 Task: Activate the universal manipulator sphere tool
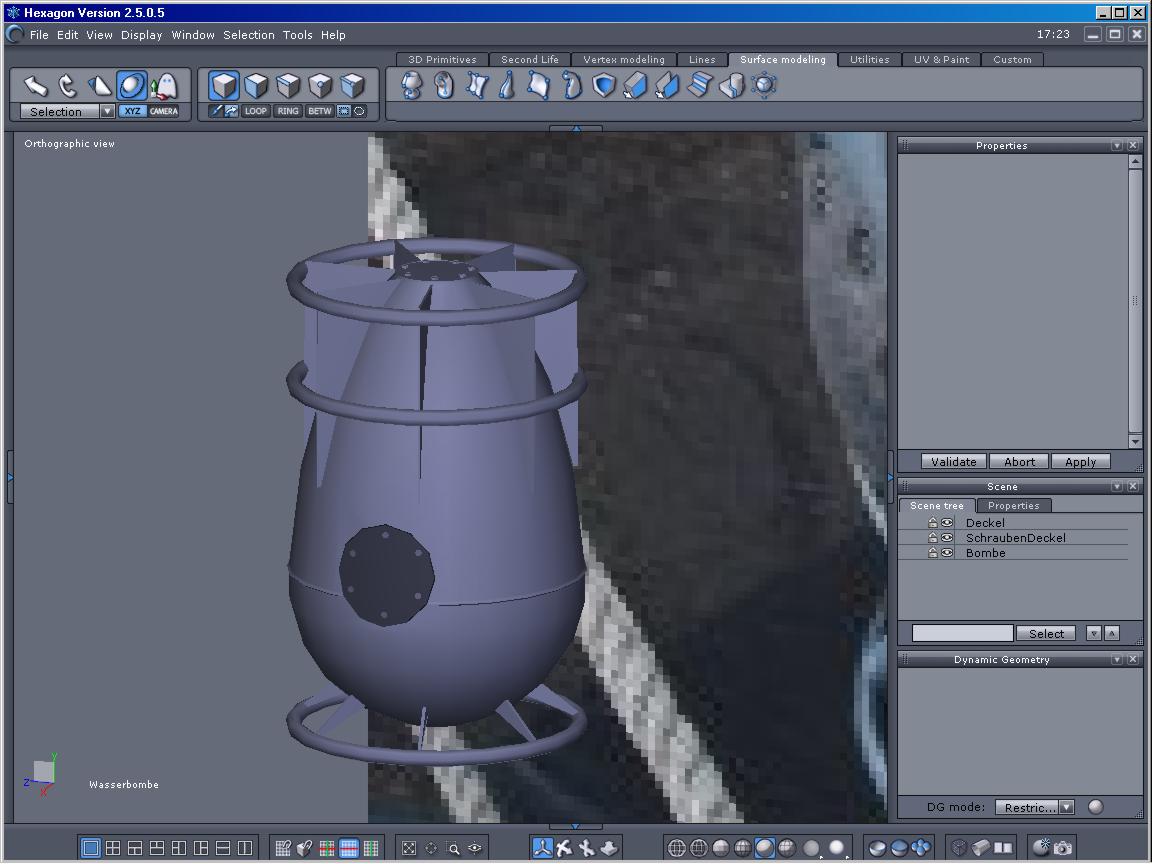(132, 86)
